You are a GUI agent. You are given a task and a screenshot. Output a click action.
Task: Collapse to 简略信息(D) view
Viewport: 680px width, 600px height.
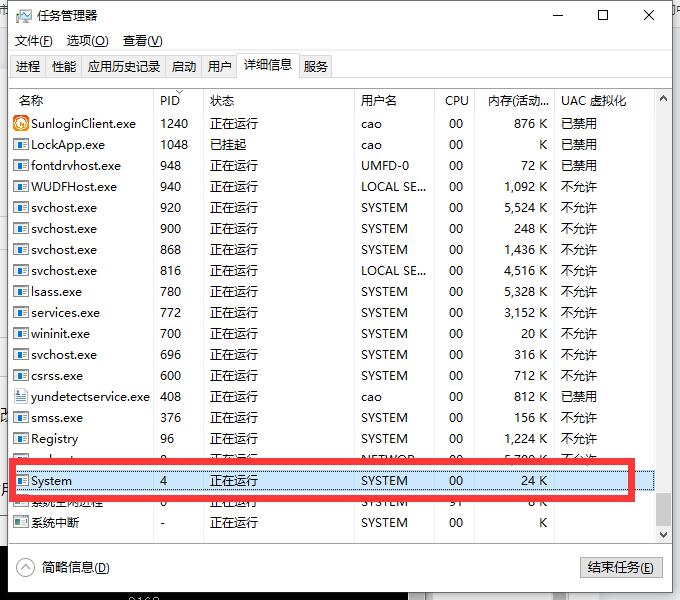tap(63, 567)
